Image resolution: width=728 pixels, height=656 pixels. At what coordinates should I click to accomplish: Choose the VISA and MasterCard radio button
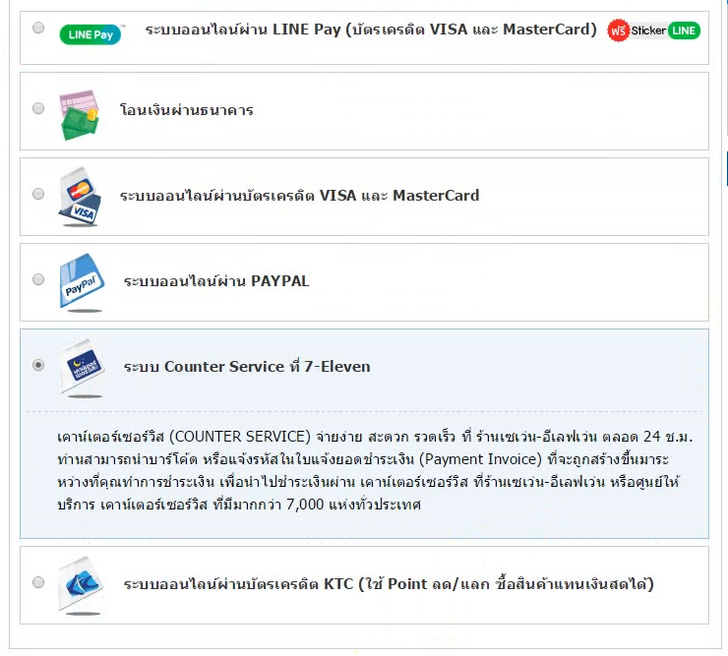[39, 194]
